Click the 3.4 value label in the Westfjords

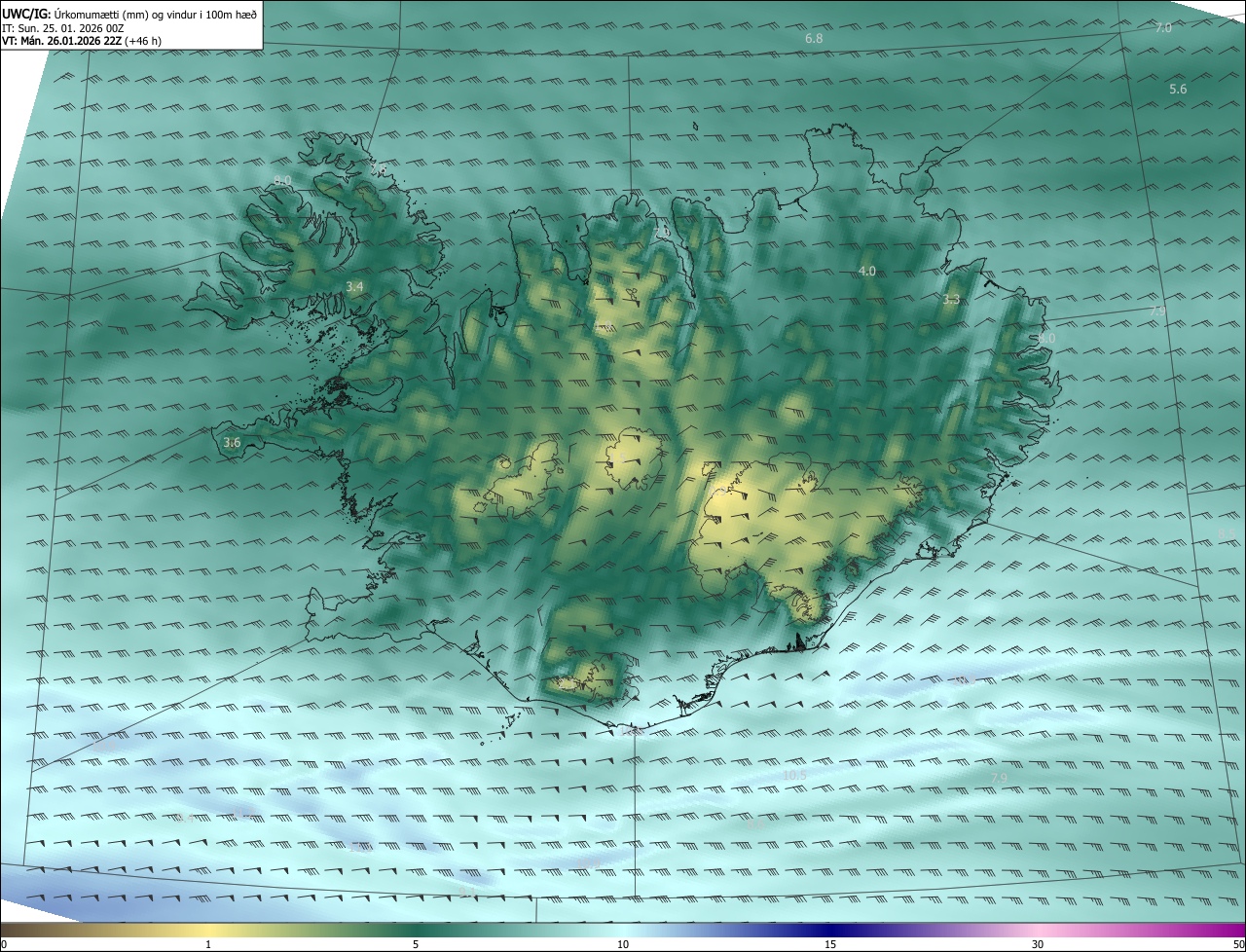[x=354, y=287]
